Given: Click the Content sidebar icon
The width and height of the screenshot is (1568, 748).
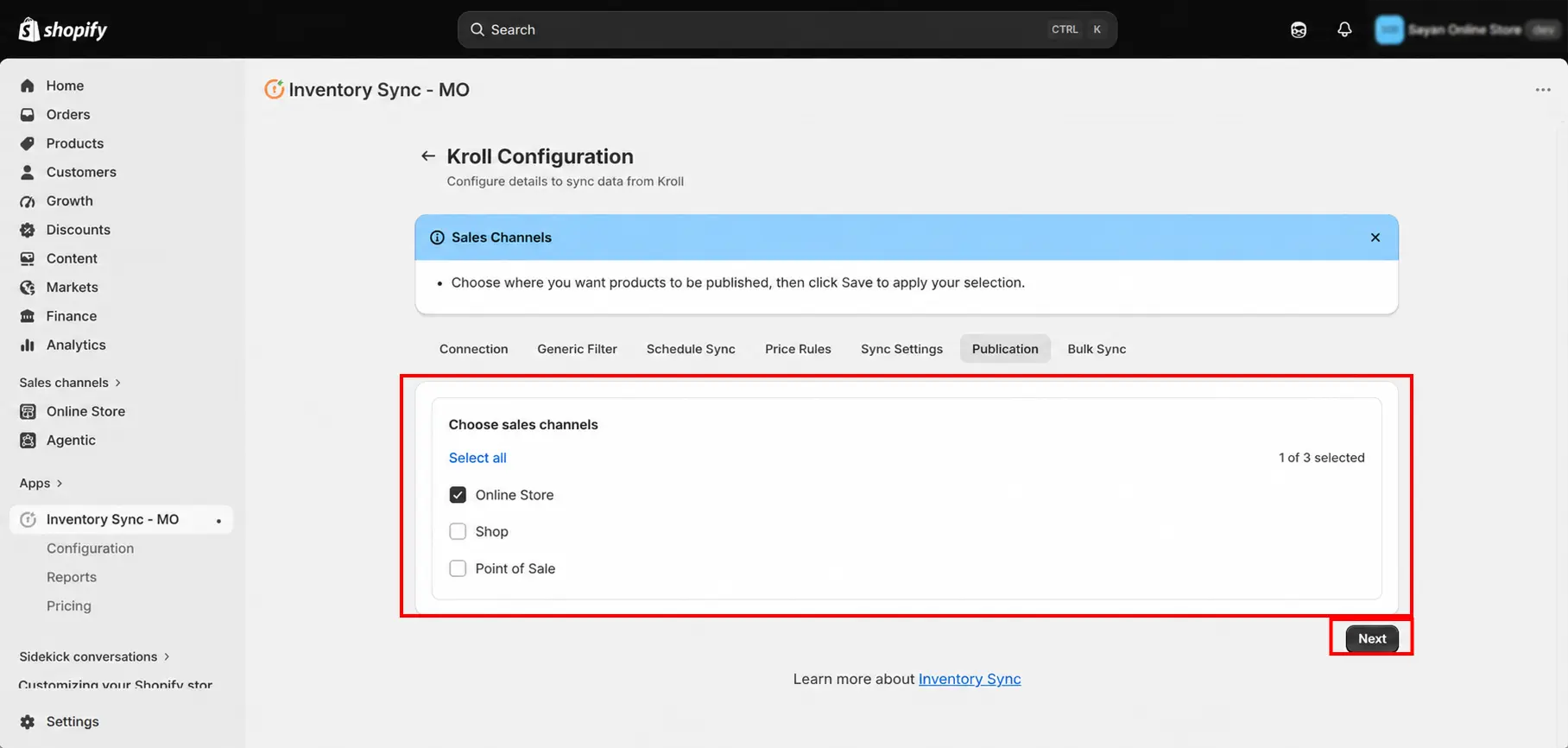Looking at the screenshot, I should [28, 258].
